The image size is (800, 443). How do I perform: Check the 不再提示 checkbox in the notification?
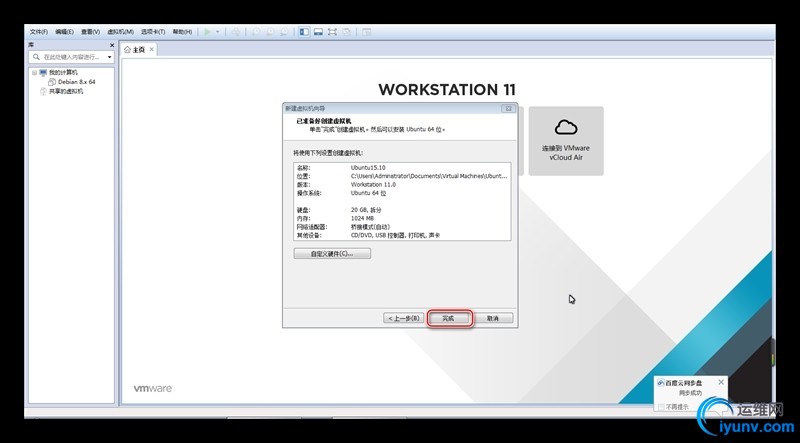[662, 407]
